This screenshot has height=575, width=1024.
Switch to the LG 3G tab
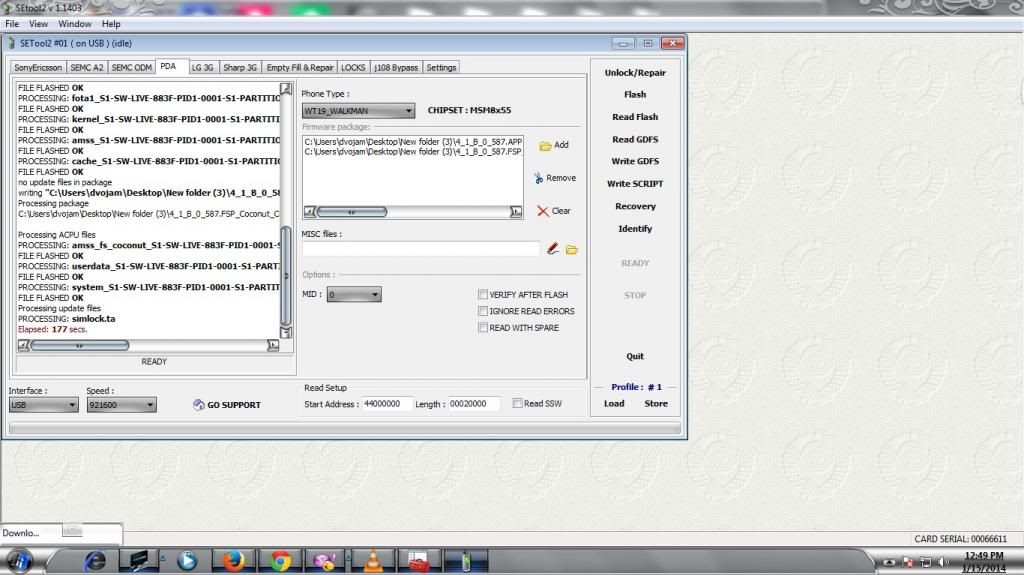coord(202,67)
